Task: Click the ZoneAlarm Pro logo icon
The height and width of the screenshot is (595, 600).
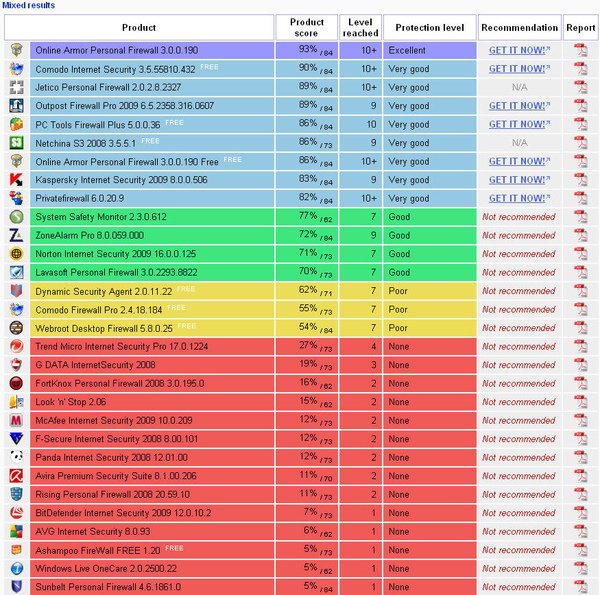Action: point(16,235)
